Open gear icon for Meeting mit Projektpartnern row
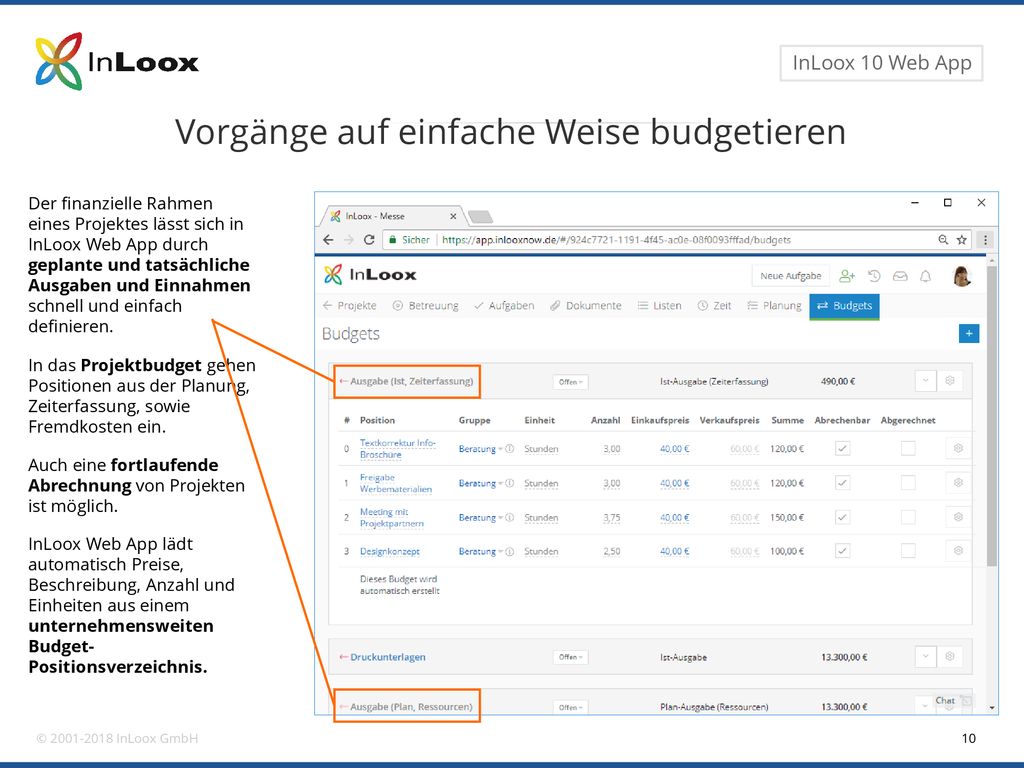 pyautogui.click(x=958, y=517)
